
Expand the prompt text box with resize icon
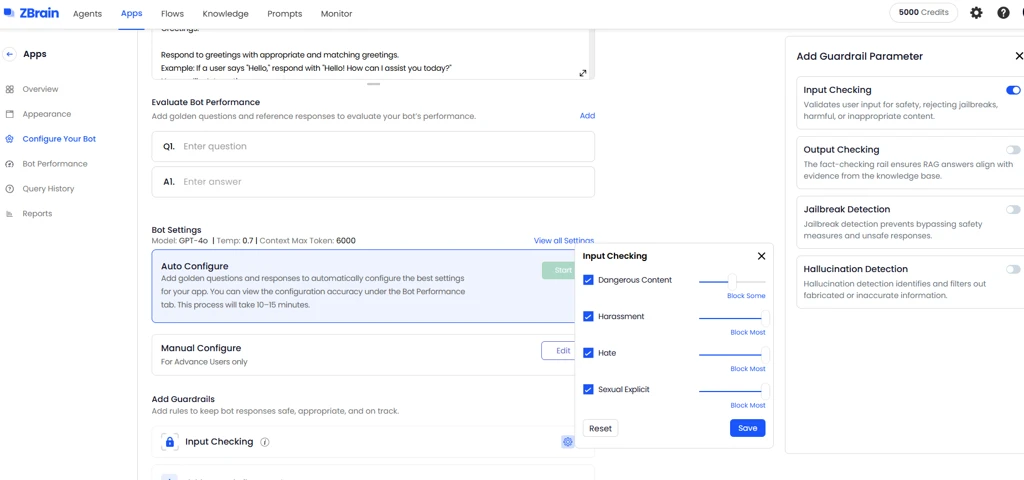click(x=583, y=73)
